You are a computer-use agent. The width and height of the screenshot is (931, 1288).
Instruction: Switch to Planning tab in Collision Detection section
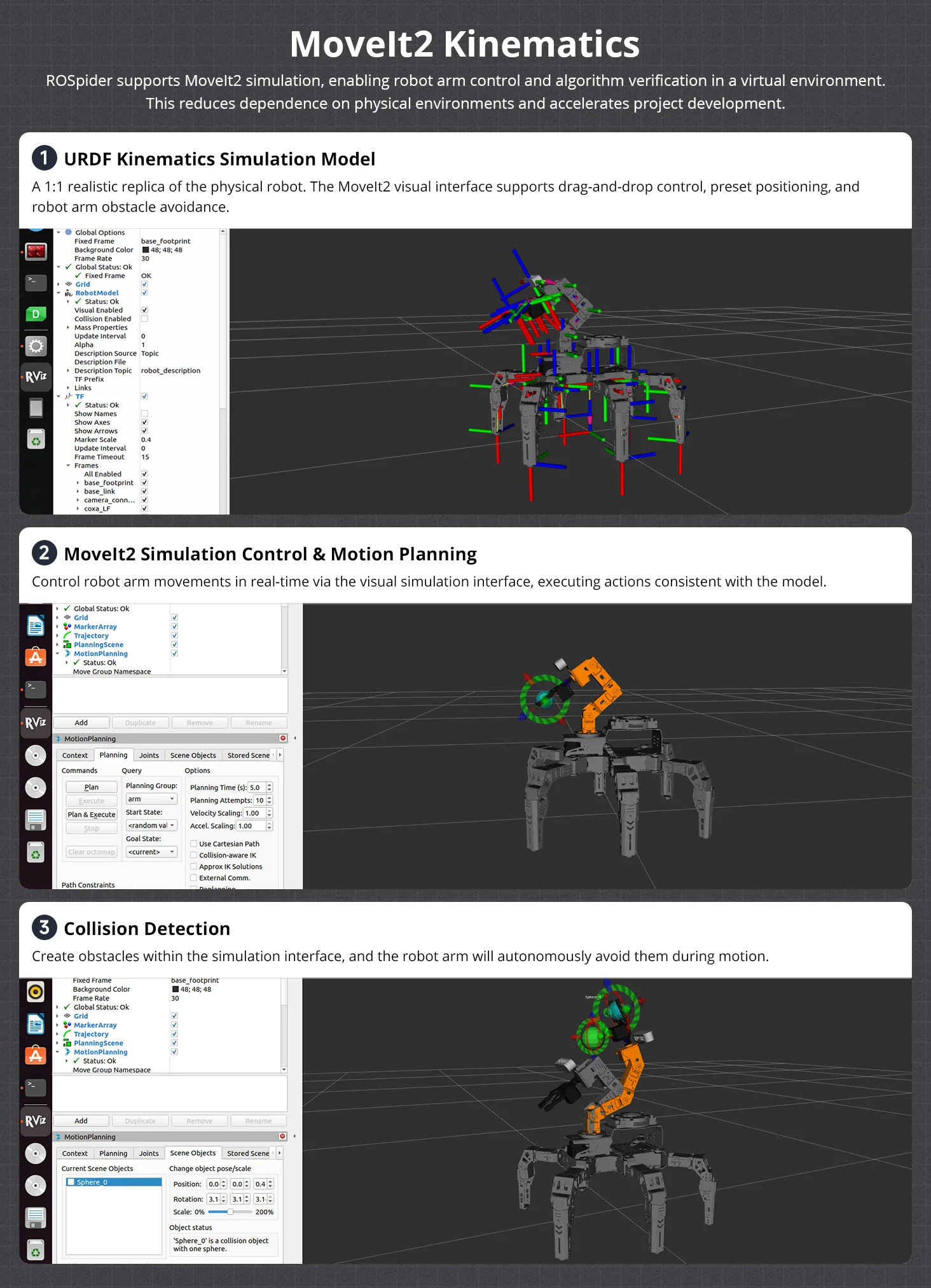(113, 1153)
